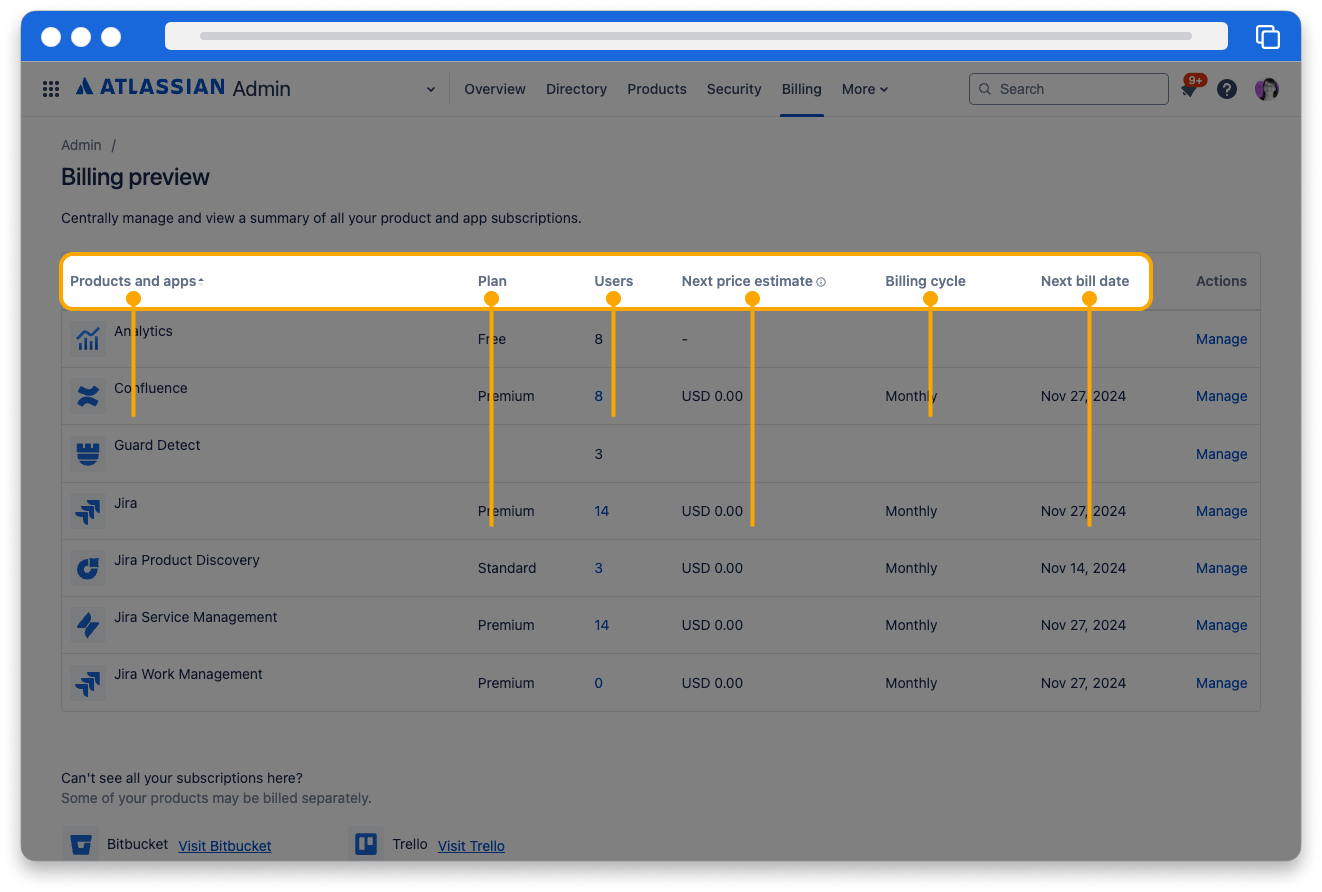Open the Visit Bitbucket link
The height and width of the screenshot is (892, 1322).
(225, 846)
